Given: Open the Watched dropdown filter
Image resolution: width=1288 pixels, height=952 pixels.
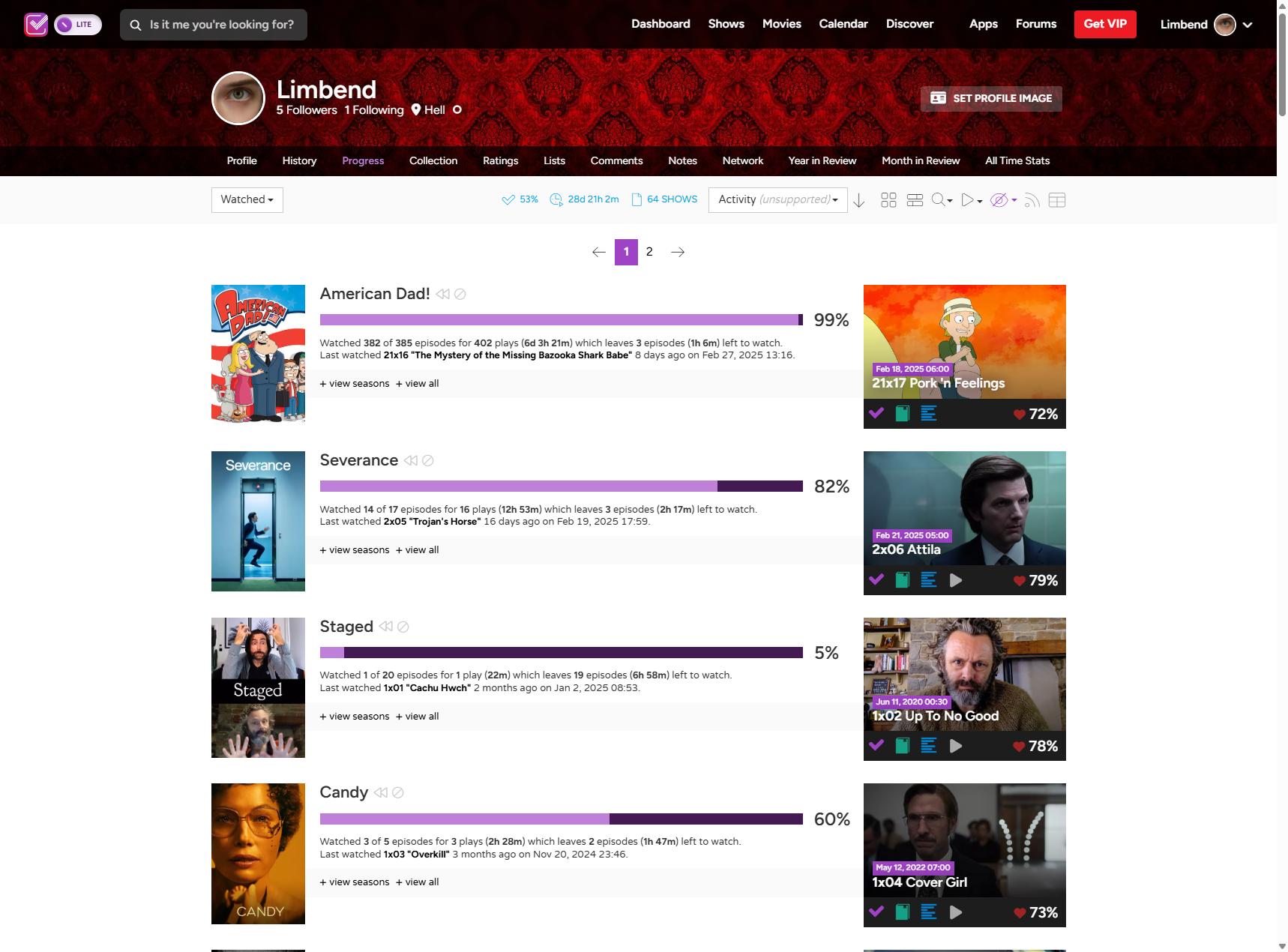Looking at the screenshot, I should pyautogui.click(x=247, y=200).
